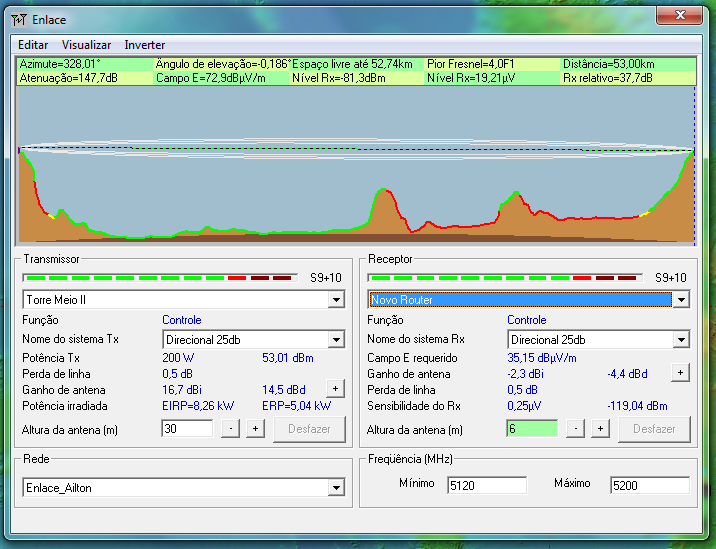Click the -119,04 dBm sensitivity value

(x=637, y=406)
